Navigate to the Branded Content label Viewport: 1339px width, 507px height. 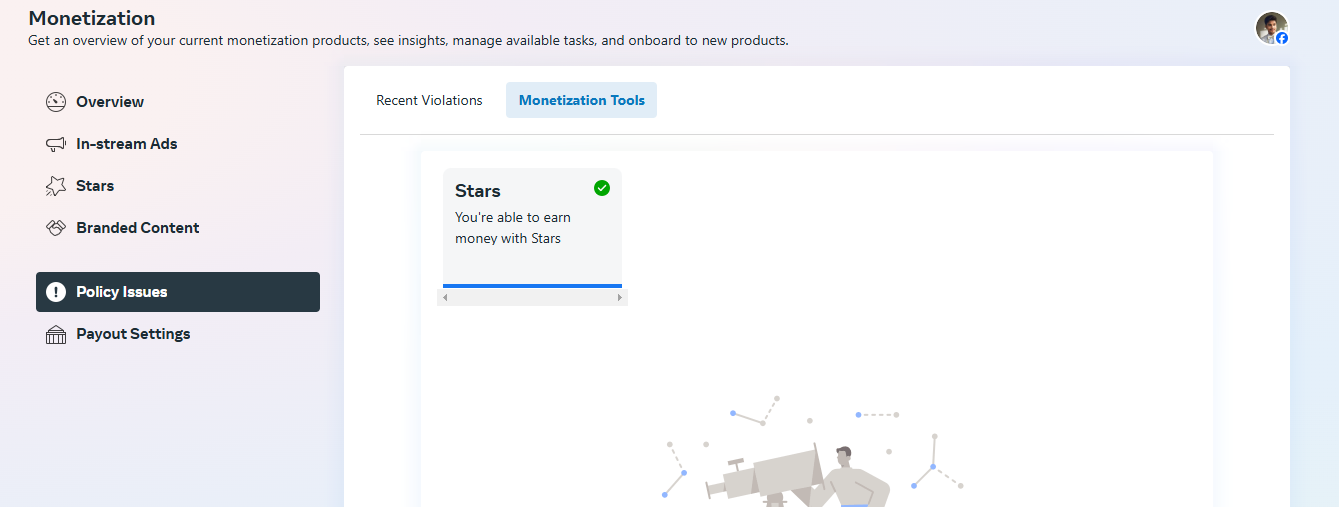[x=138, y=228]
